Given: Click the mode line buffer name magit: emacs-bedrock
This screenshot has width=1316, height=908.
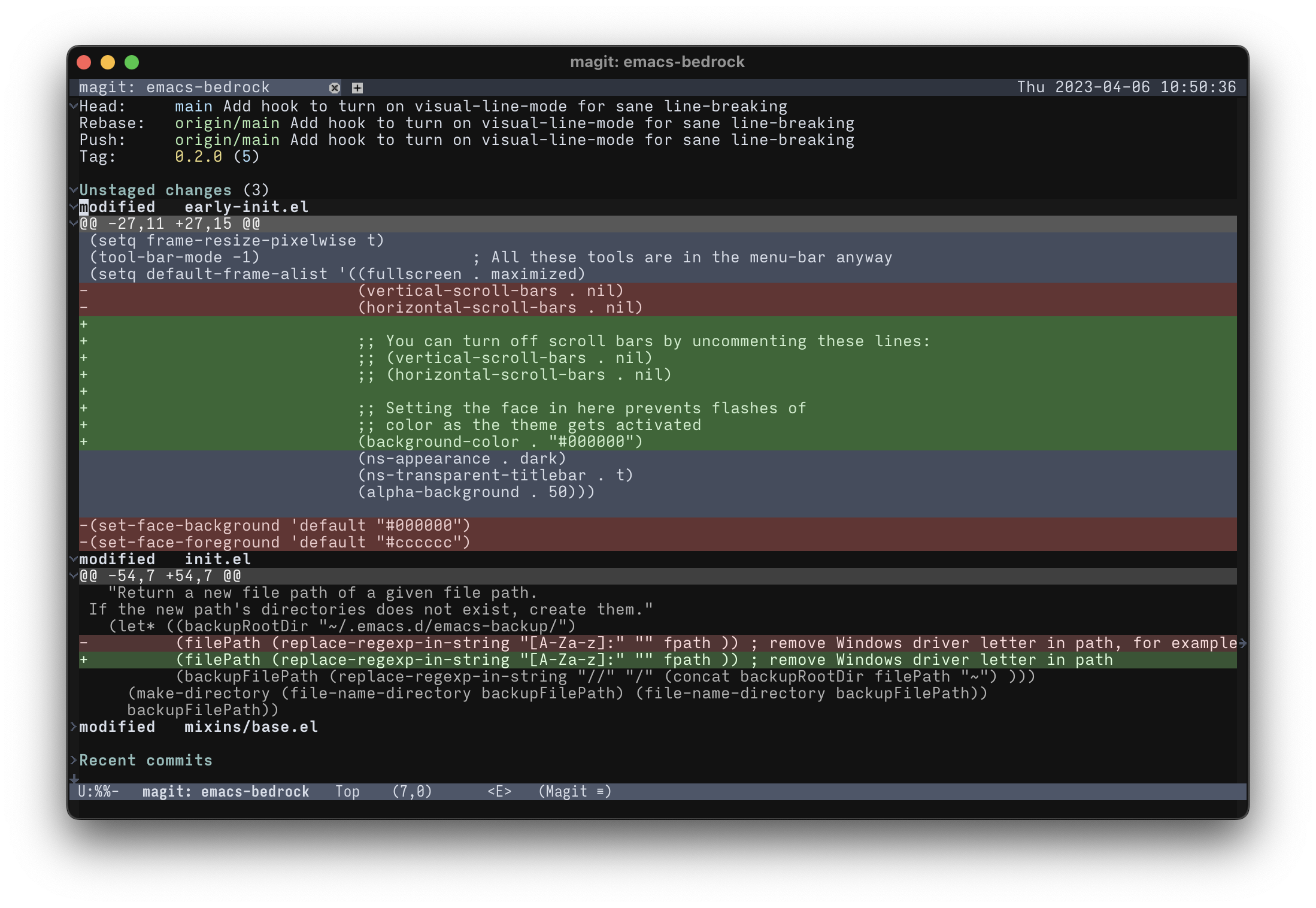Looking at the screenshot, I should coord(226,791).
